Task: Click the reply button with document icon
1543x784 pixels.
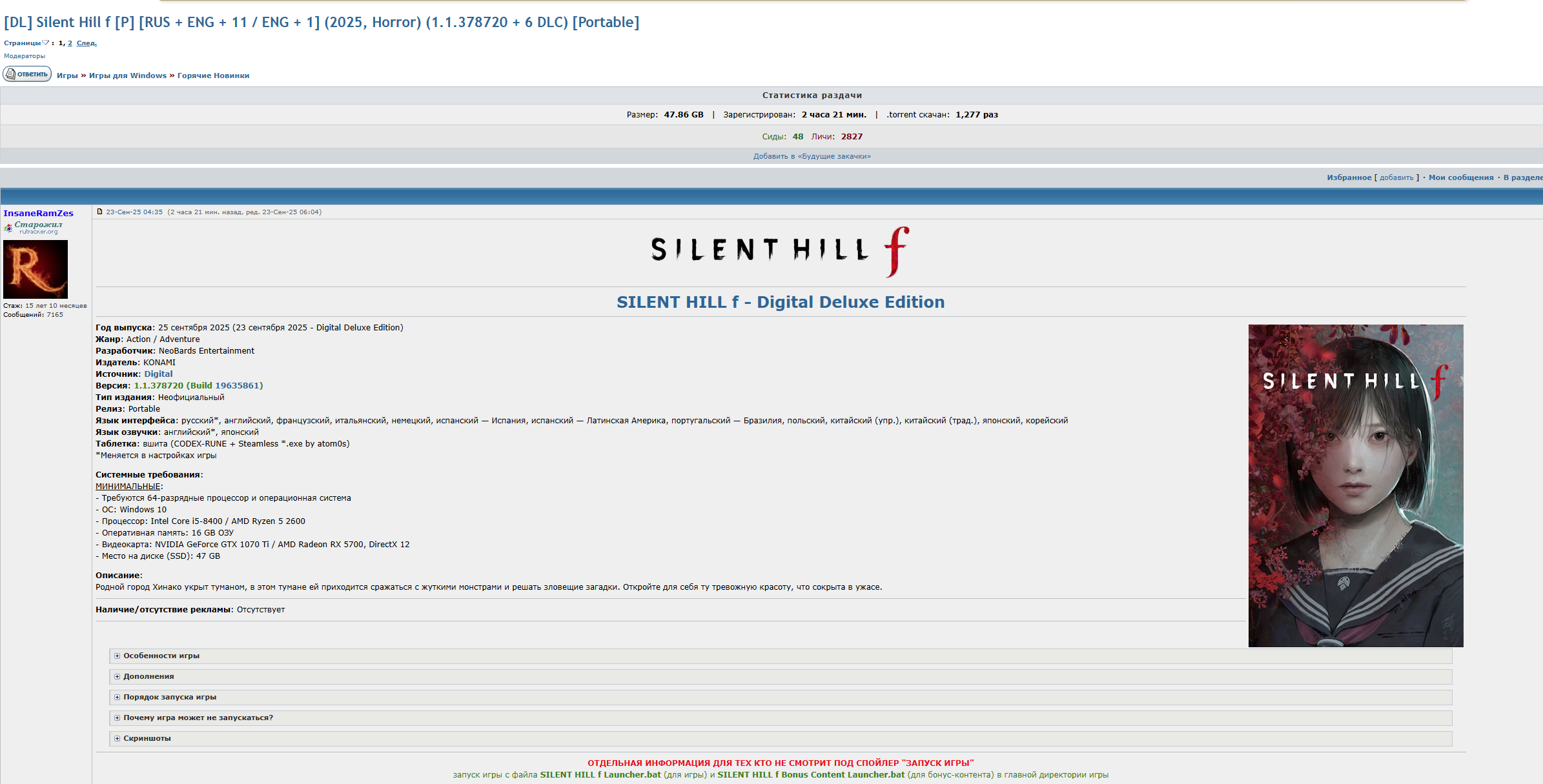Action: 27,74
